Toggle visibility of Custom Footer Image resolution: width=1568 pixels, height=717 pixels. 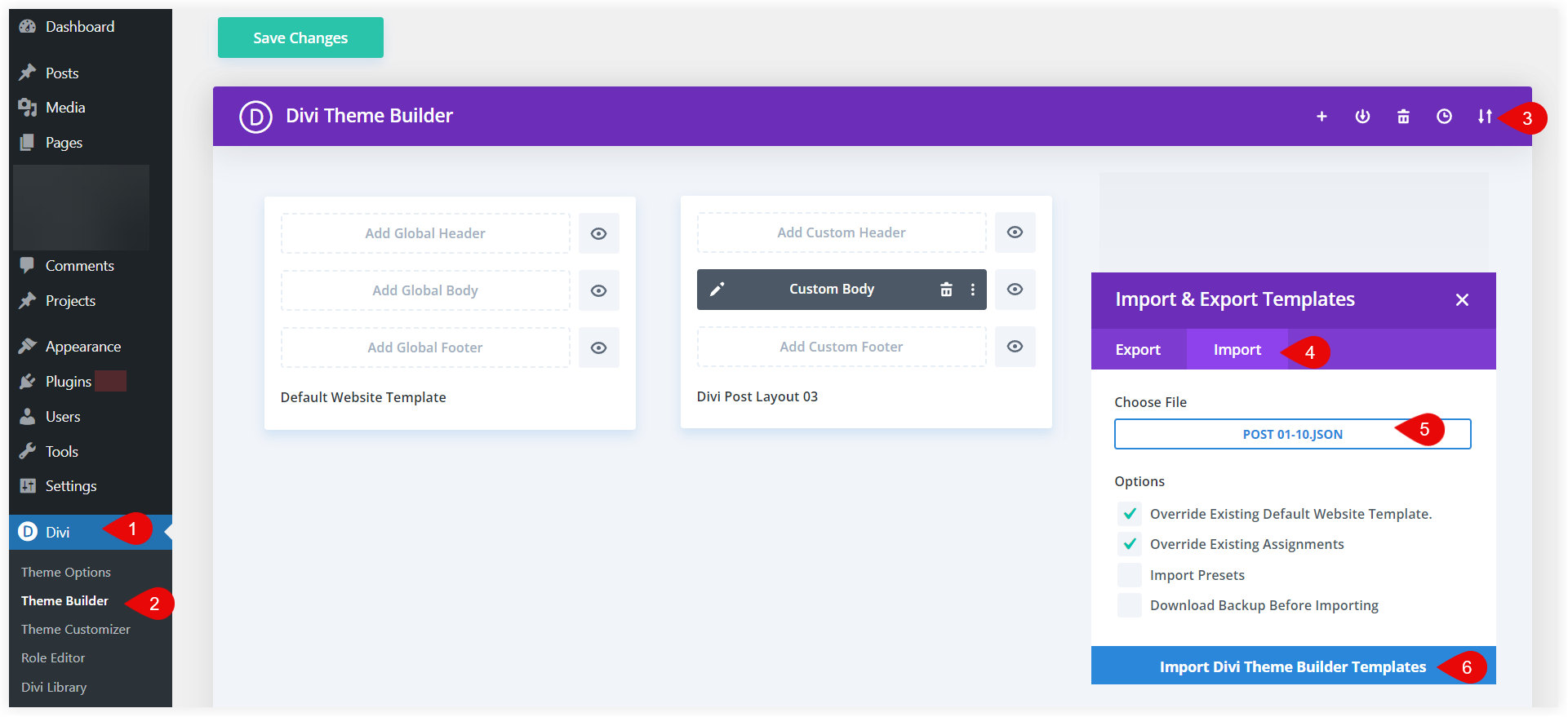(x=1015, y=347)
